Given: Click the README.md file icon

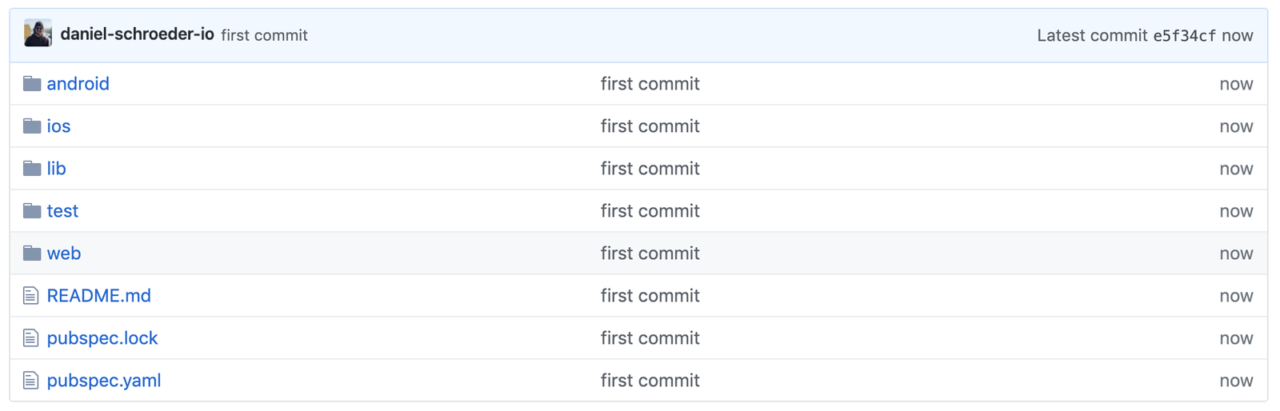Looking at the screenshot, I should [31, 296].
